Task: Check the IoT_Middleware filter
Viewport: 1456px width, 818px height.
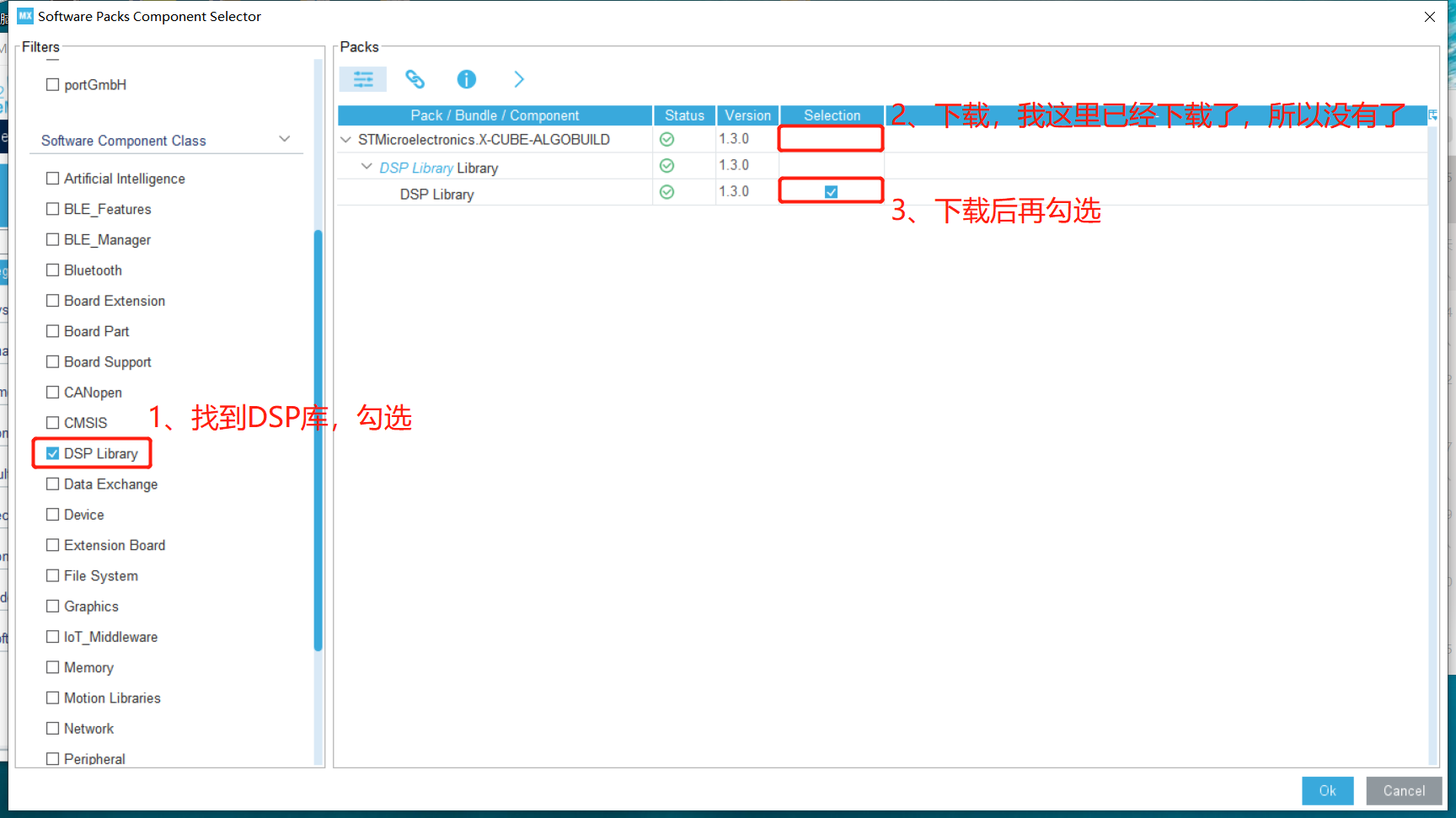Action: [53, 636]
